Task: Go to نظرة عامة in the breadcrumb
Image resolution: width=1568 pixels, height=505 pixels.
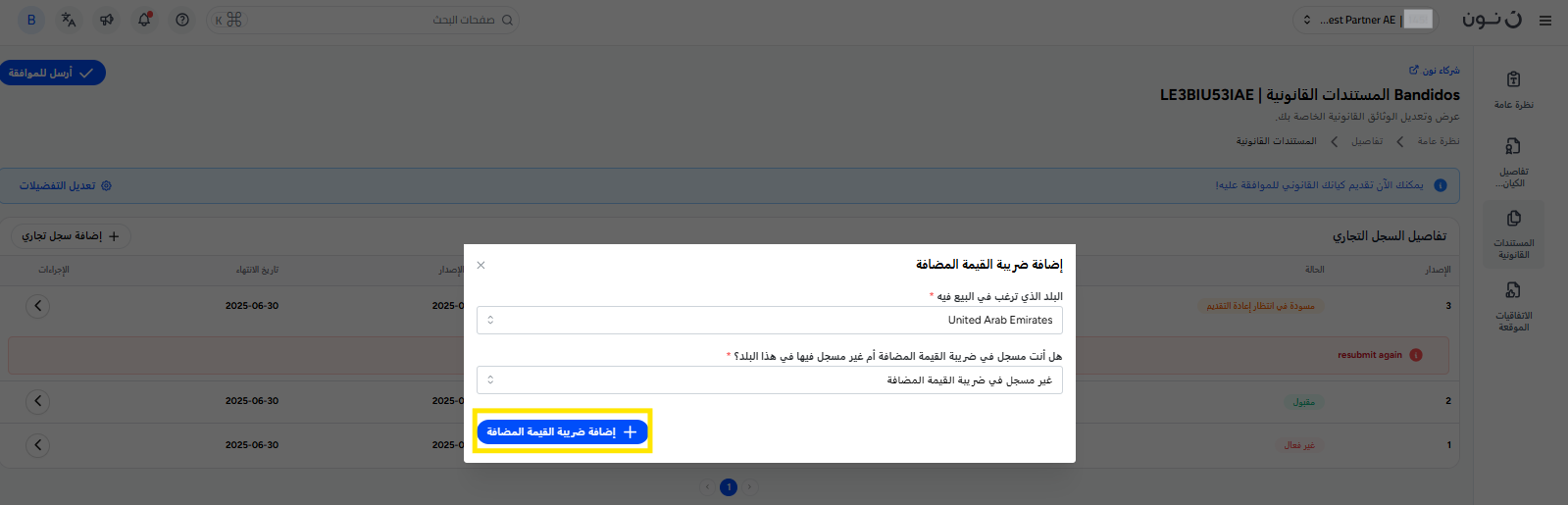Action: [1439, 141]
